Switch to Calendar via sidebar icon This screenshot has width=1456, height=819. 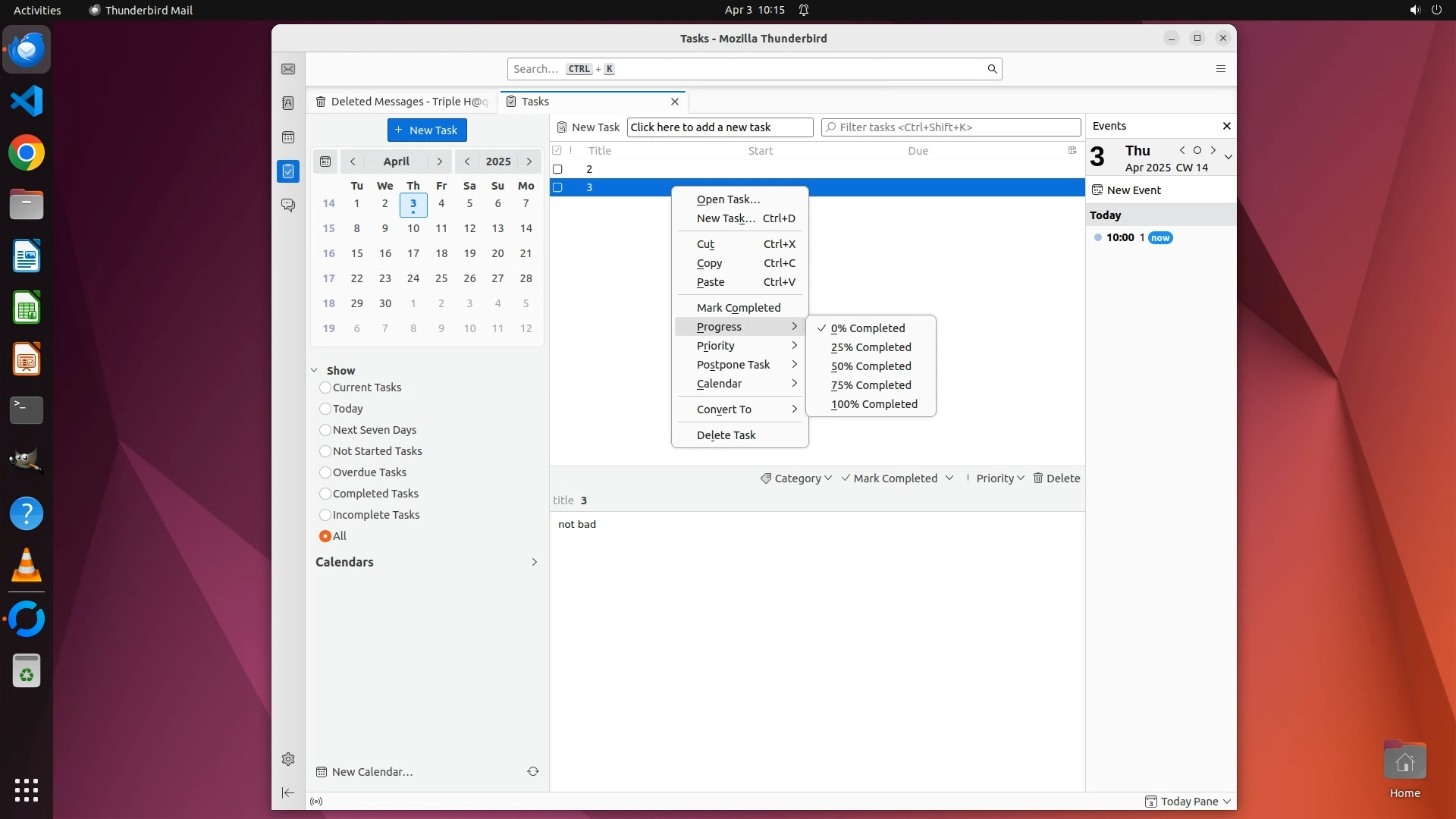288,137
